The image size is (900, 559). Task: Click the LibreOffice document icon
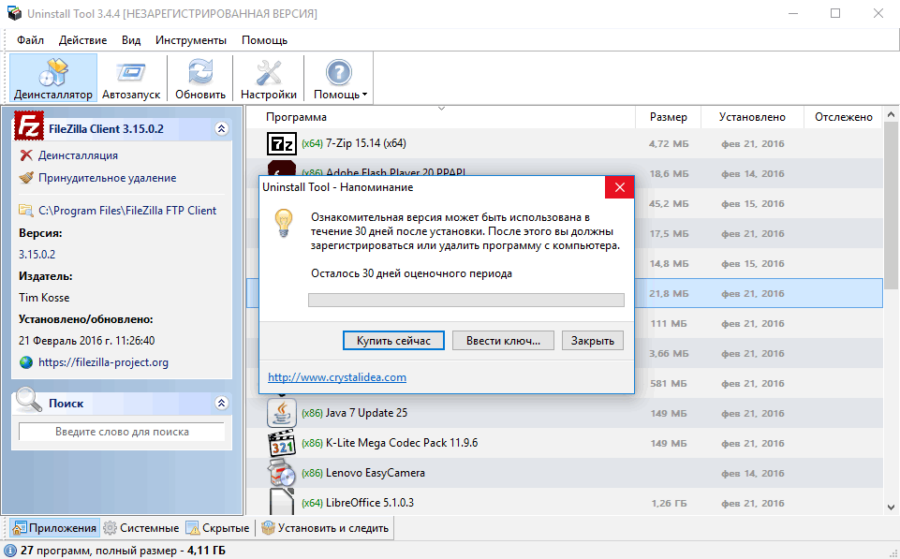[281, 502]
